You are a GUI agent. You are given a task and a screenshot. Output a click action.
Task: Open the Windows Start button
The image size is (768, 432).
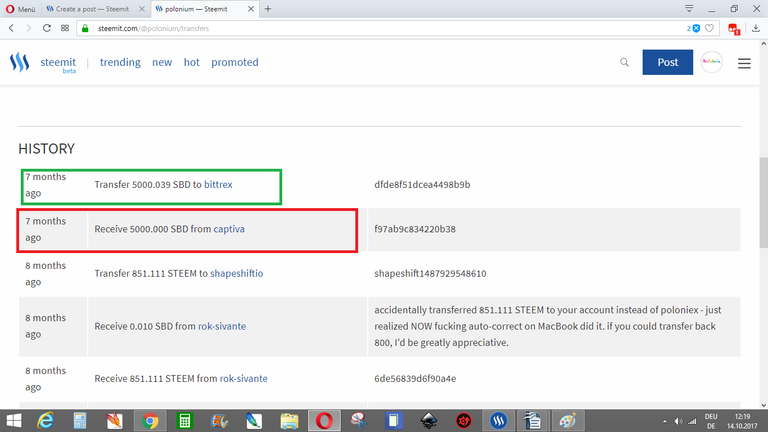[14, 421]
